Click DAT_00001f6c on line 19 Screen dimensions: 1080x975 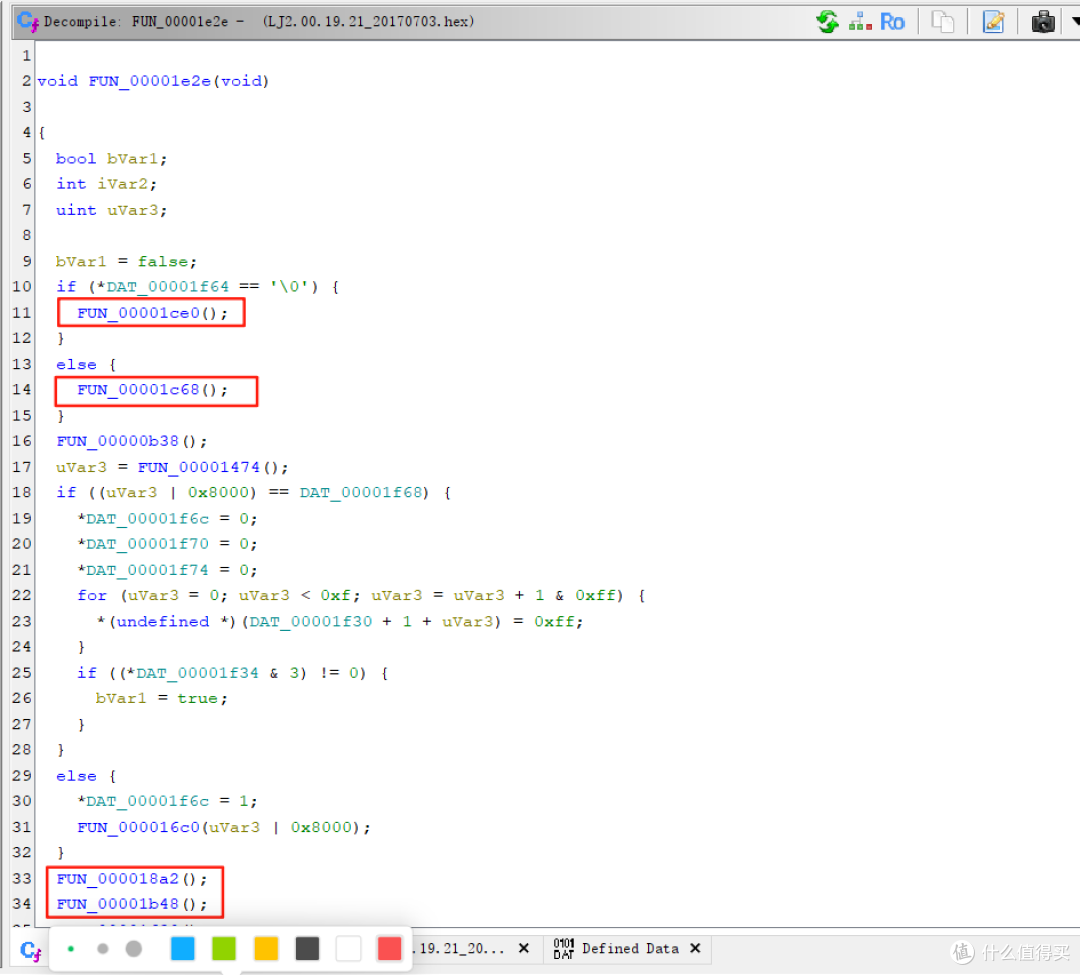147,519
